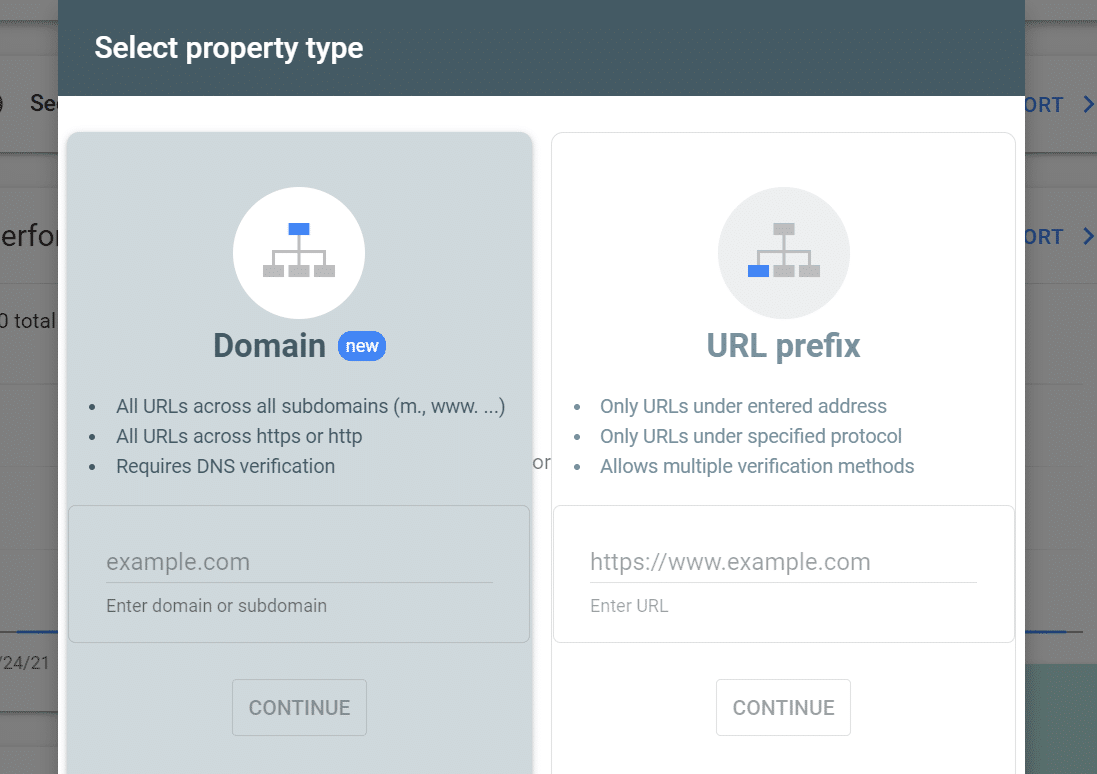Click the 'example.com' domain input field

point(299,562)
